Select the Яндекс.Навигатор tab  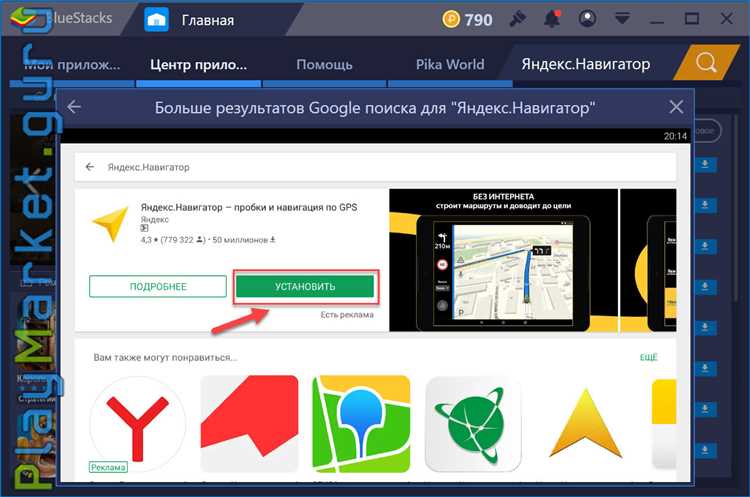585,64
